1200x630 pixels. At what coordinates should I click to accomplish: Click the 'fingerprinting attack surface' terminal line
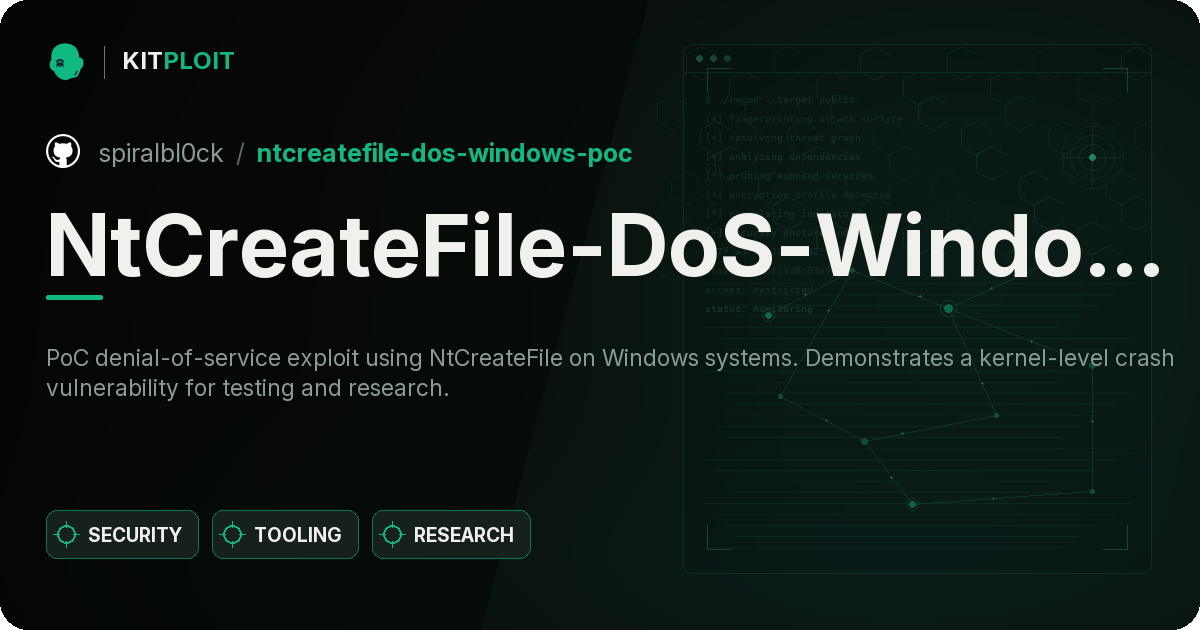pos(803,119)
